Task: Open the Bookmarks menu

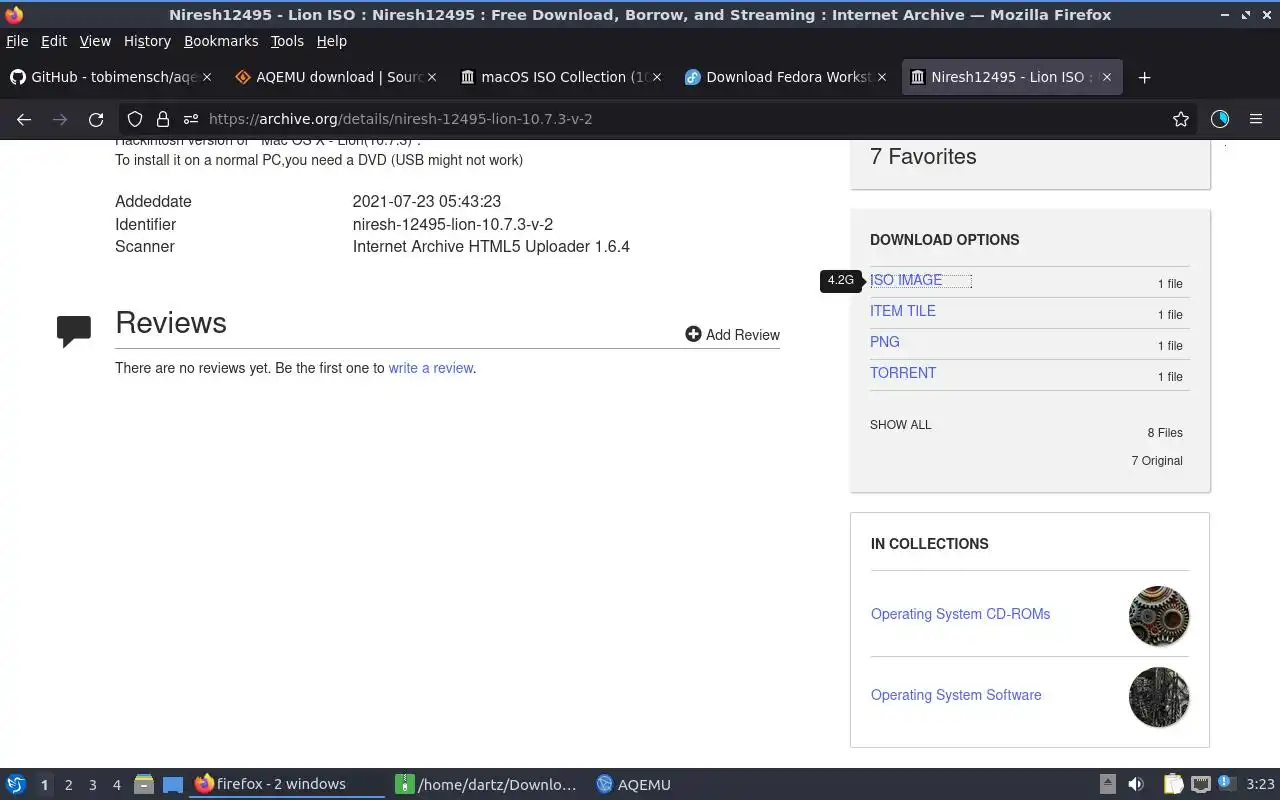Action: point(221,41)
